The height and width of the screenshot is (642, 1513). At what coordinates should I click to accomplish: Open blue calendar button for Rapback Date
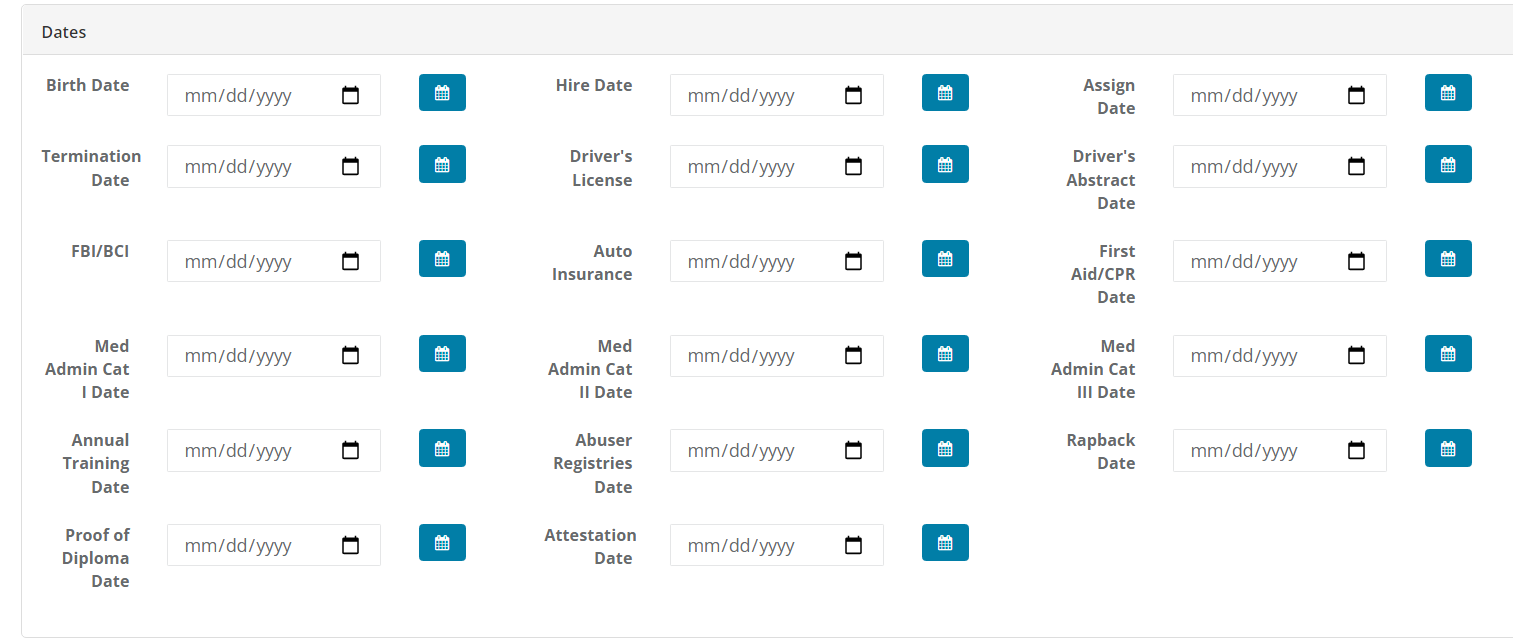[1448, 448]
